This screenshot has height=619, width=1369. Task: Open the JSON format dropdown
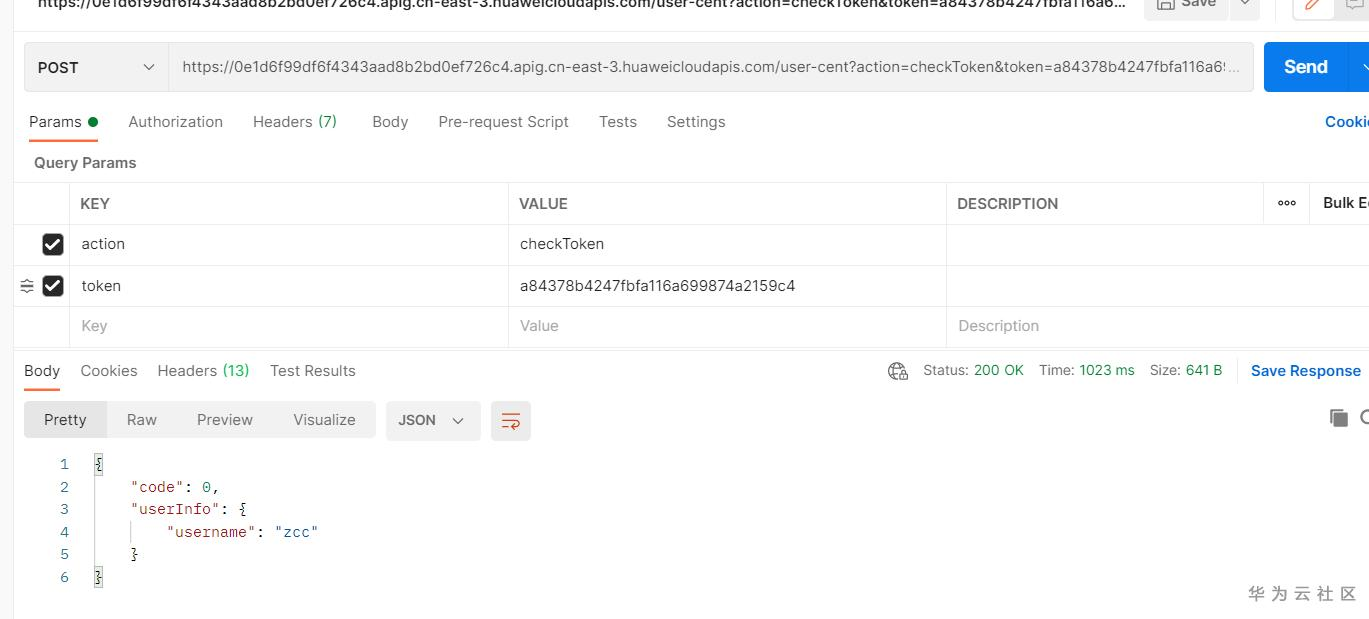pyautogui.click(x=433, y=420)
